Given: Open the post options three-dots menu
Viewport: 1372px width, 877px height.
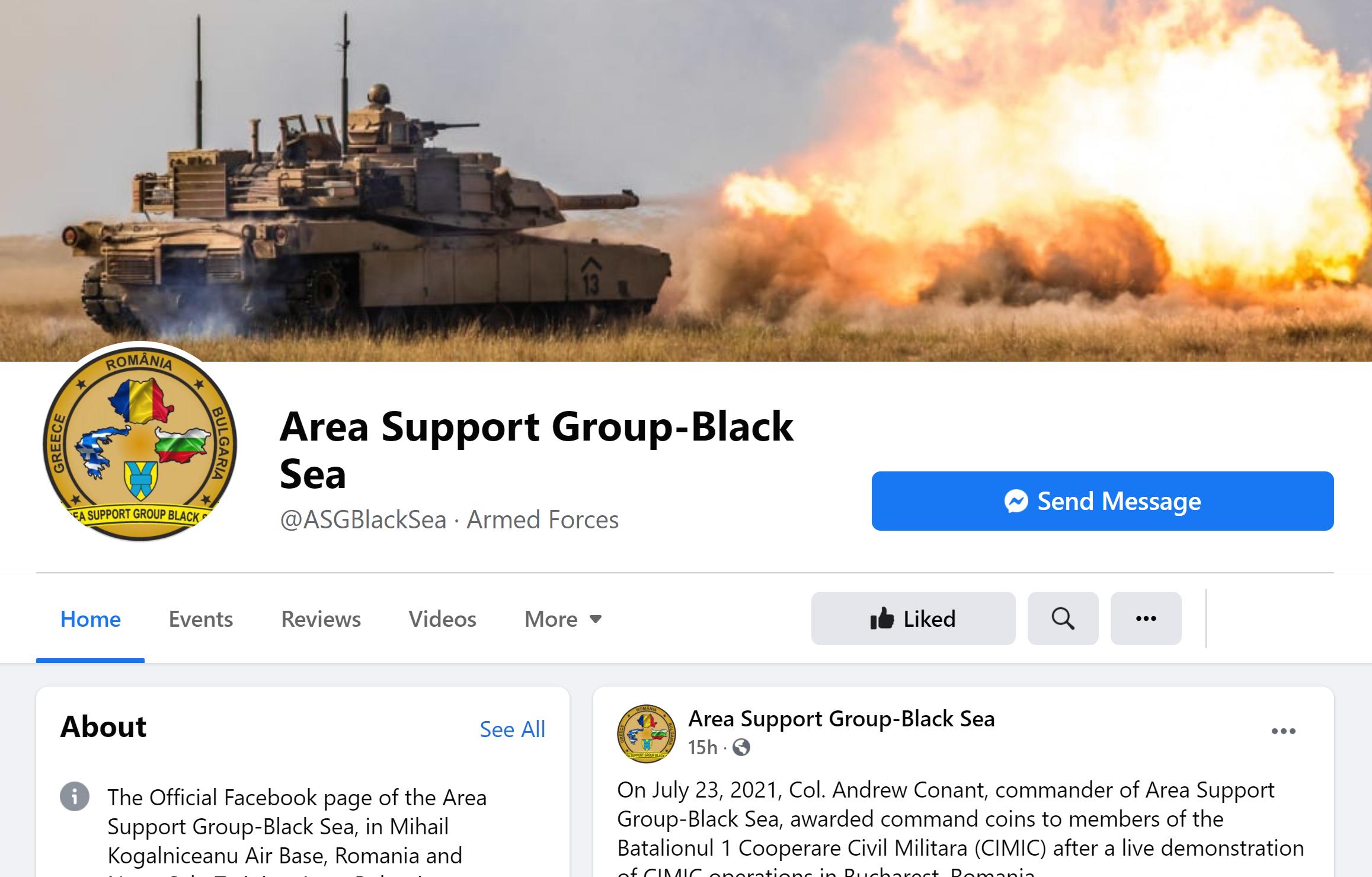Looking at the screenshot, I should point(1283,731).
